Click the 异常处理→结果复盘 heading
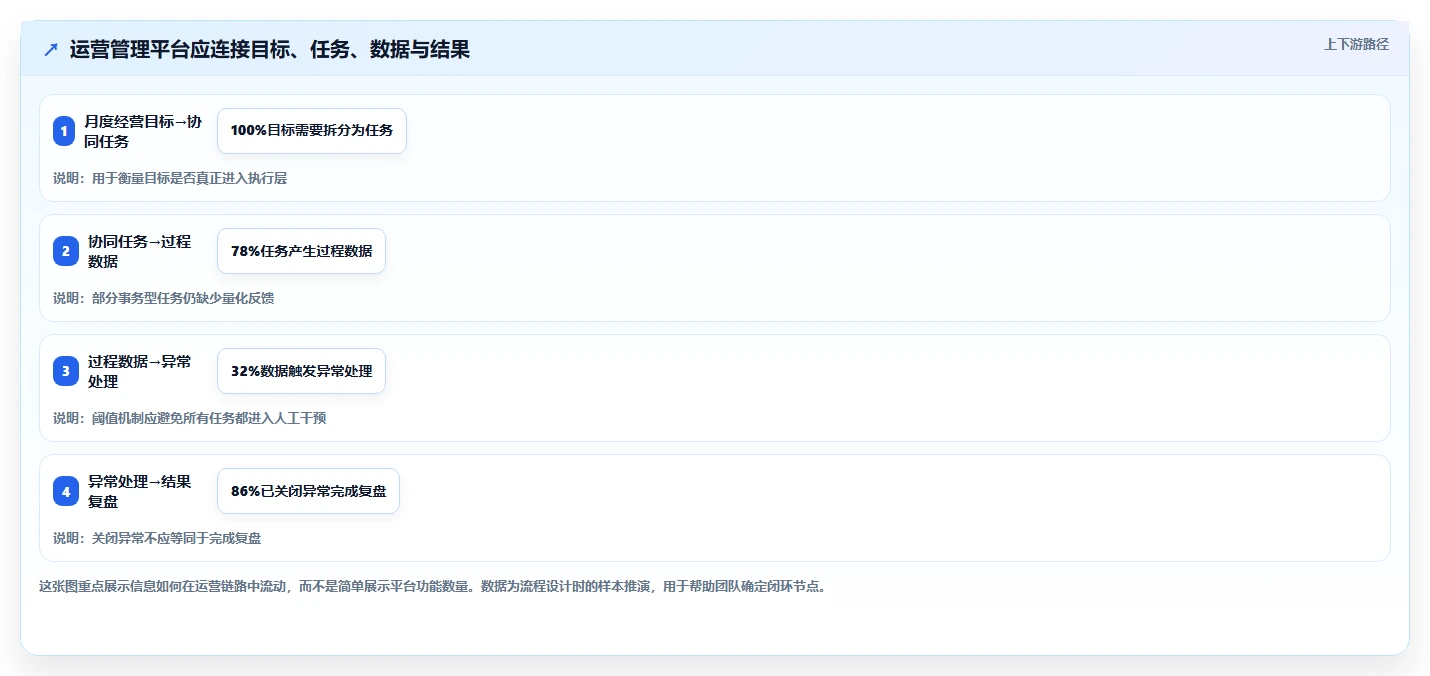 tap(139, 491)
